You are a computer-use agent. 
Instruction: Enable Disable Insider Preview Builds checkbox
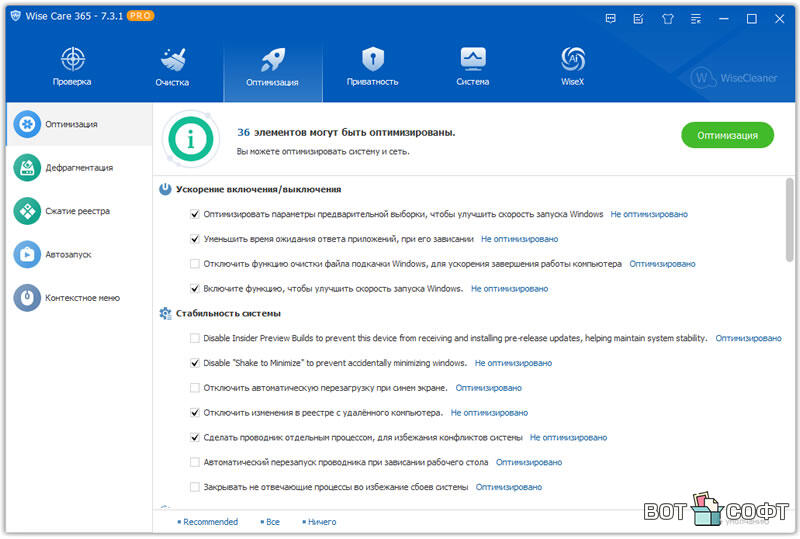click(x=195, y=338)
